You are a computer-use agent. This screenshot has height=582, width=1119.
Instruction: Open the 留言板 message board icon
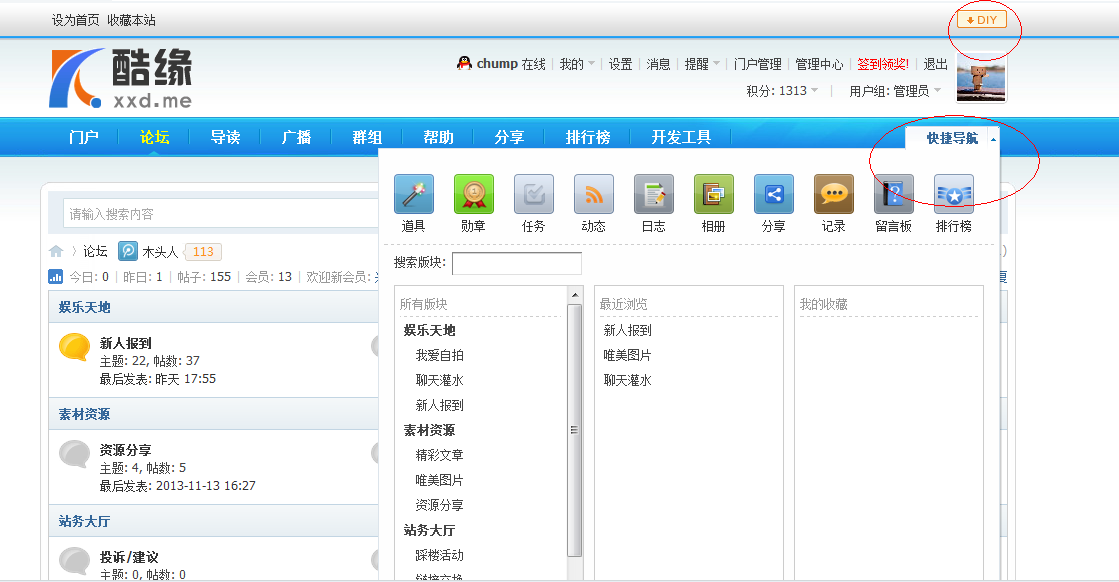click(x=893, y=194)
